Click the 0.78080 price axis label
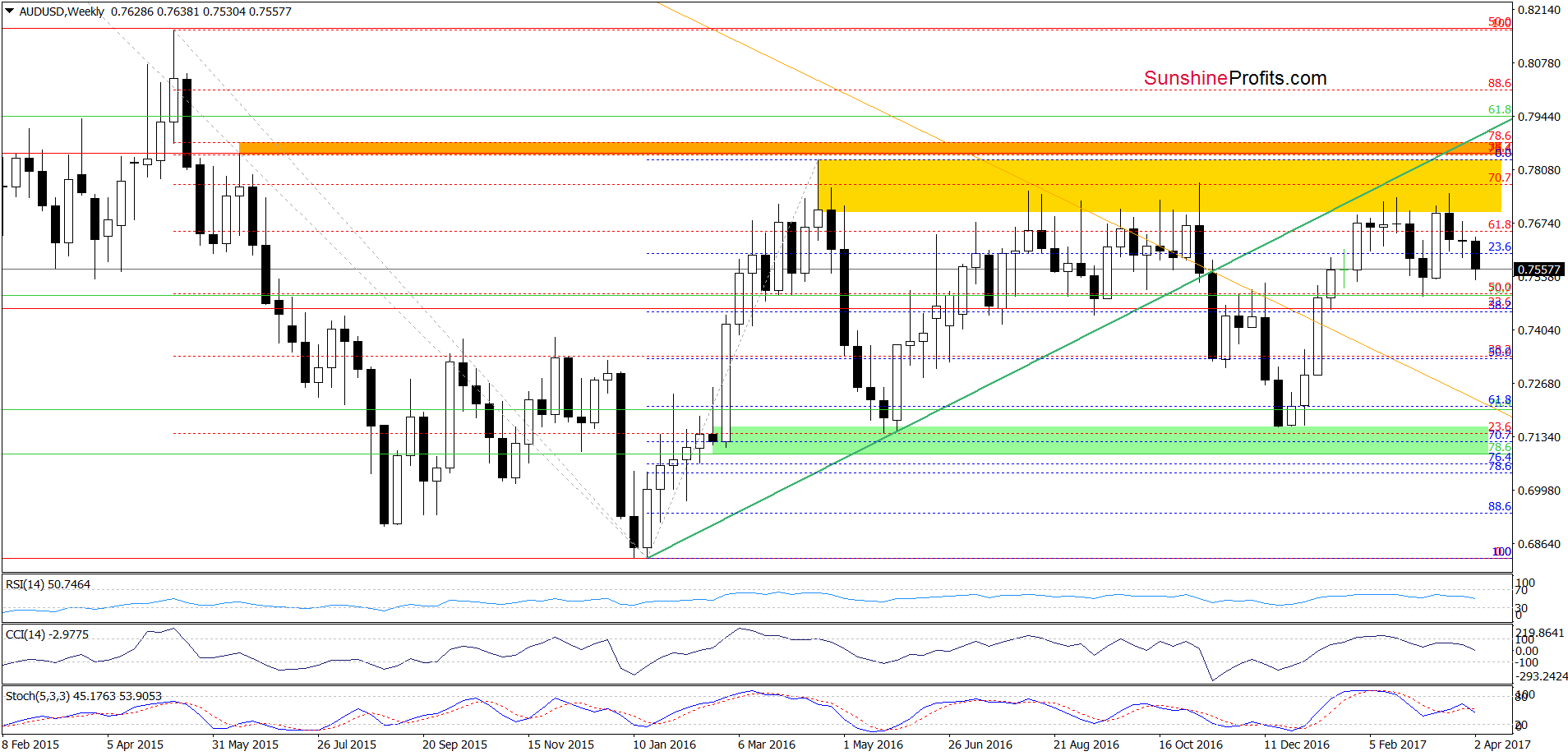This screenshot has width=1568, height=756. (1538, 170)
